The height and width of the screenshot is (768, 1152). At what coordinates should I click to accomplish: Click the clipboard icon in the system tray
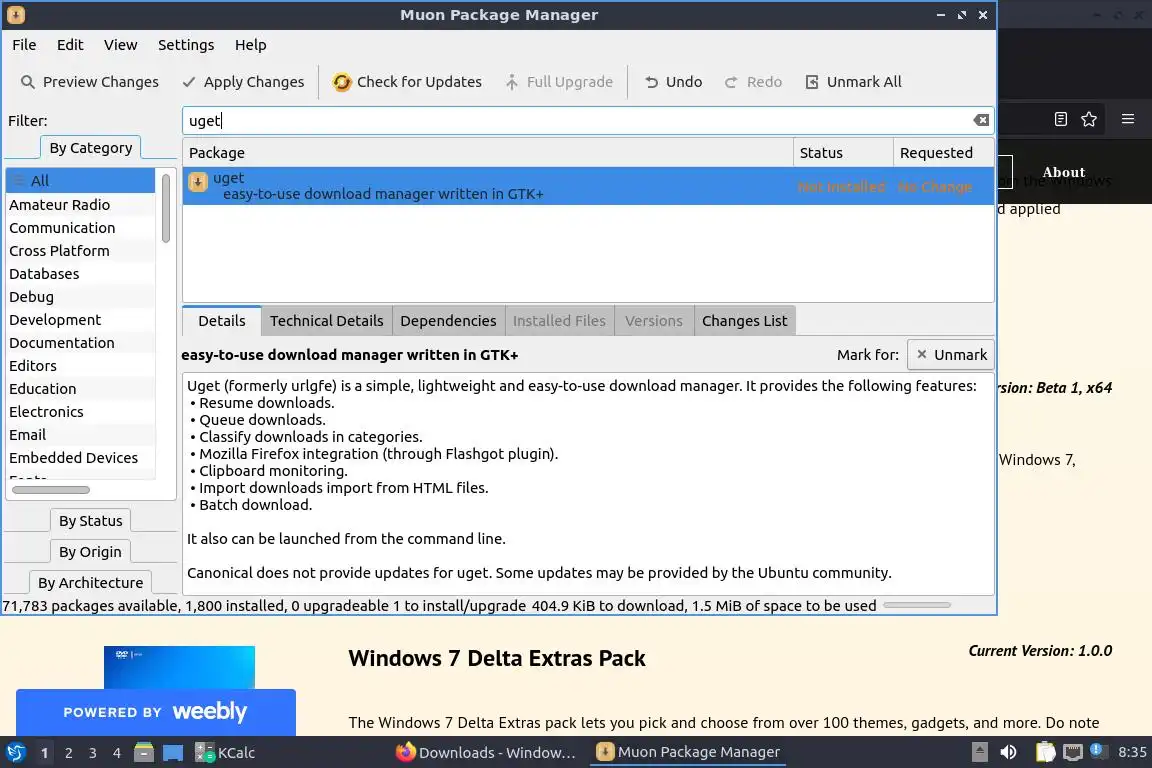(x=1045, y=752)
